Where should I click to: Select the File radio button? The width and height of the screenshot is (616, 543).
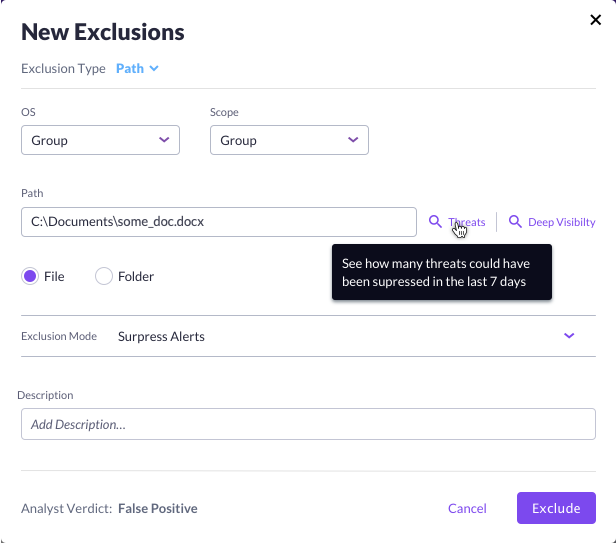click(x=30, y=276)
